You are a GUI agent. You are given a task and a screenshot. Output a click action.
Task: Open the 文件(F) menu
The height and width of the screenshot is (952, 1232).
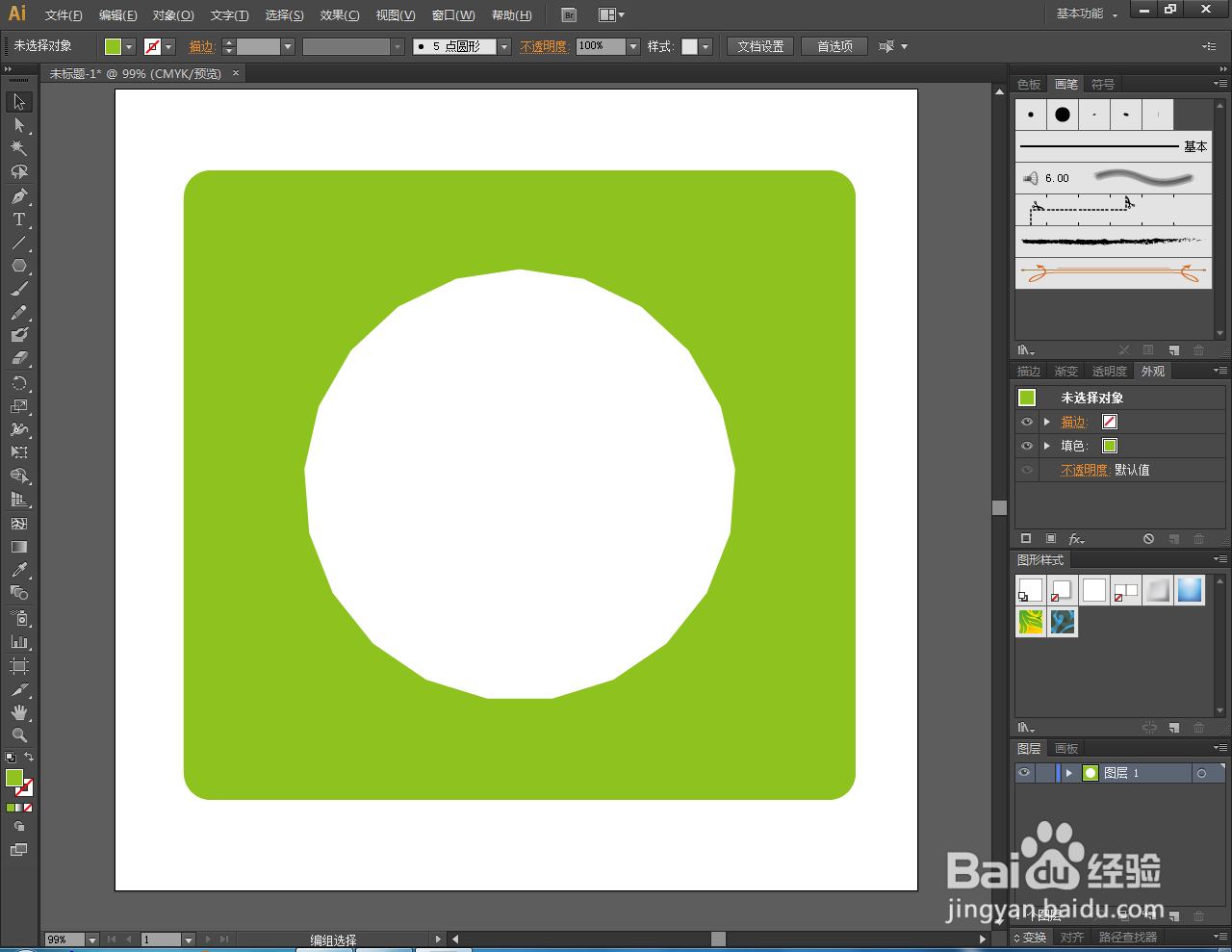pyautogui.click(x=64, y=15)
